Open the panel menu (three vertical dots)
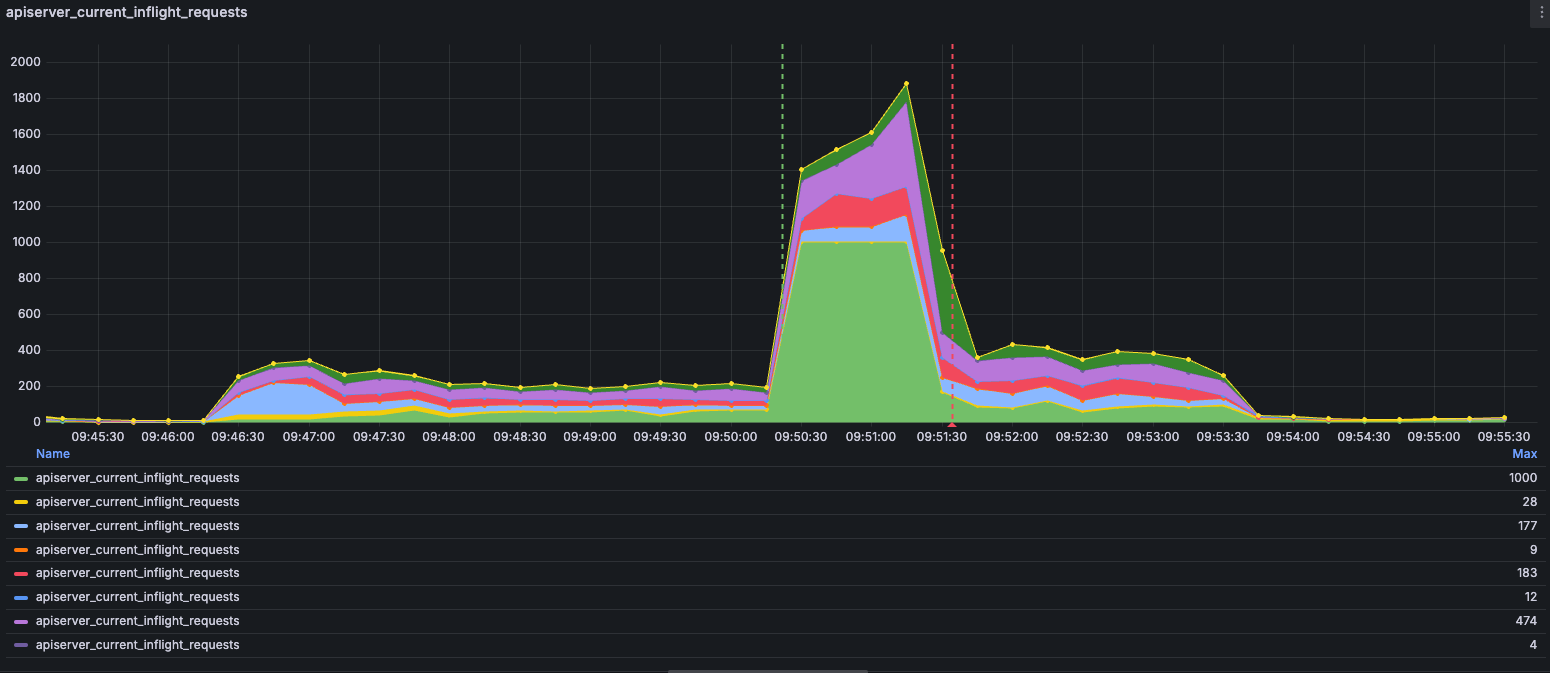Screen dimensions: 1550x673 (x=1540, y=13)
